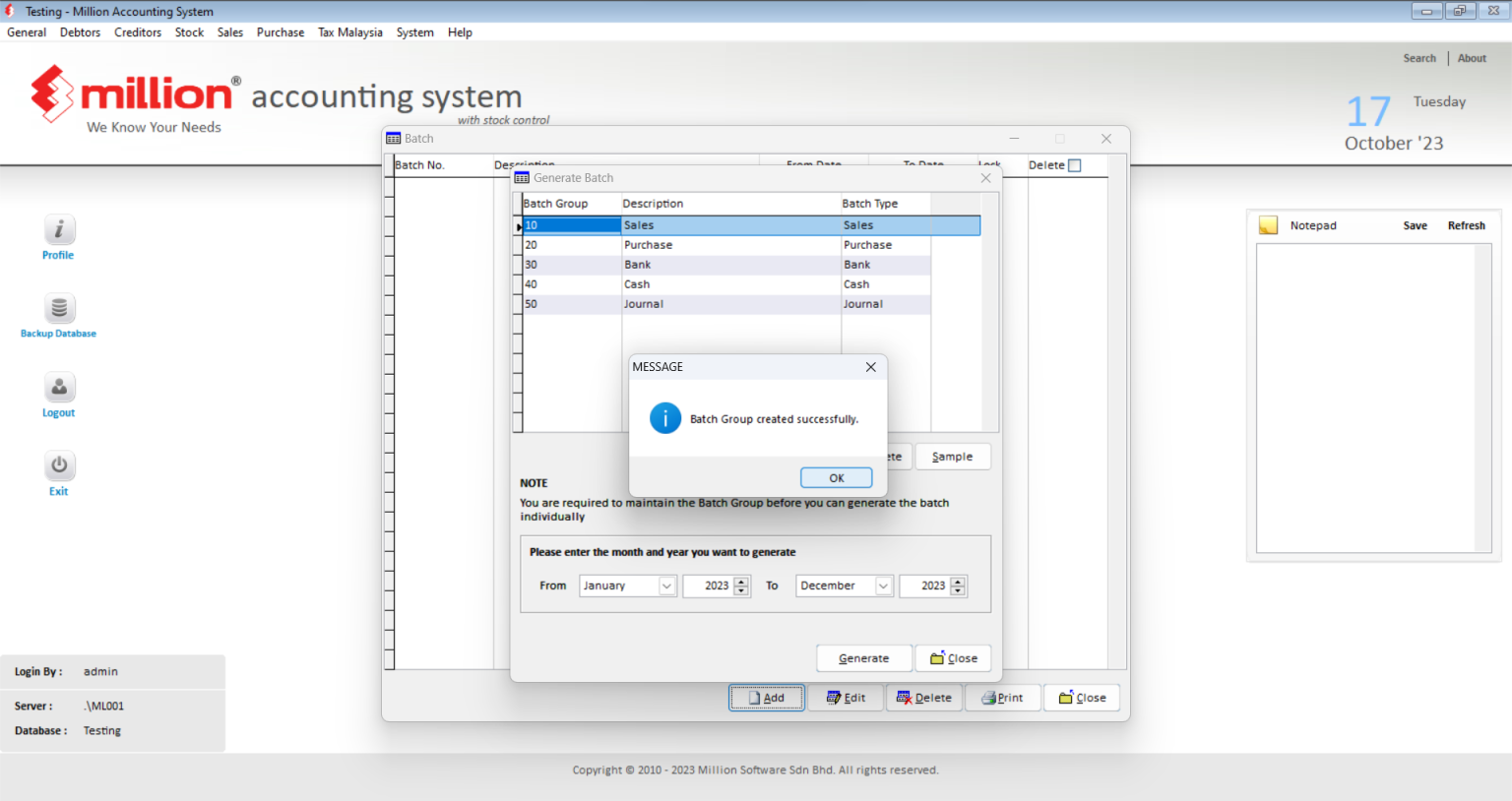Open the From month dropdown showing January

(664, 585)
